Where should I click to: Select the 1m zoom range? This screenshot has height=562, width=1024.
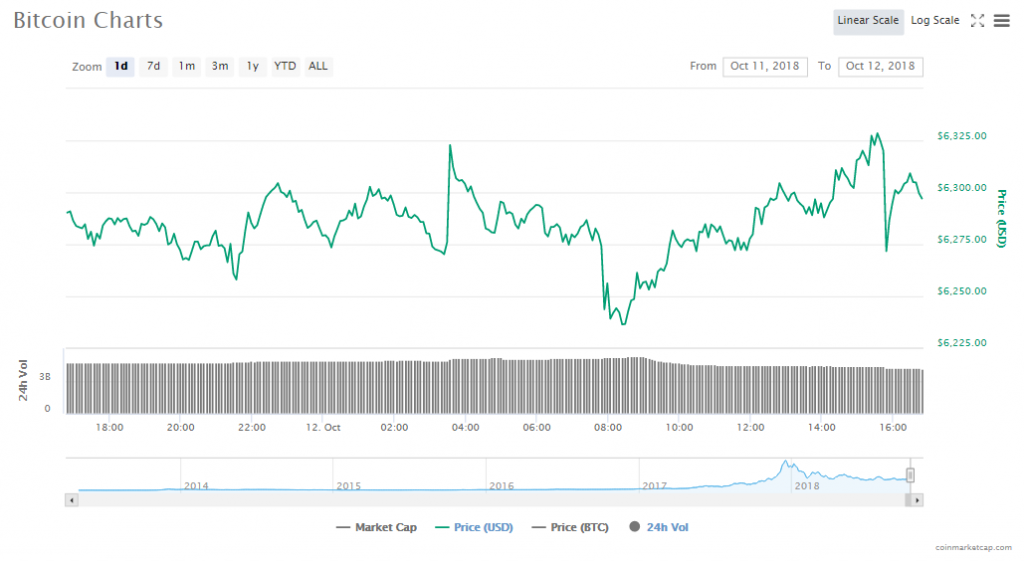(x=187, y=66)
